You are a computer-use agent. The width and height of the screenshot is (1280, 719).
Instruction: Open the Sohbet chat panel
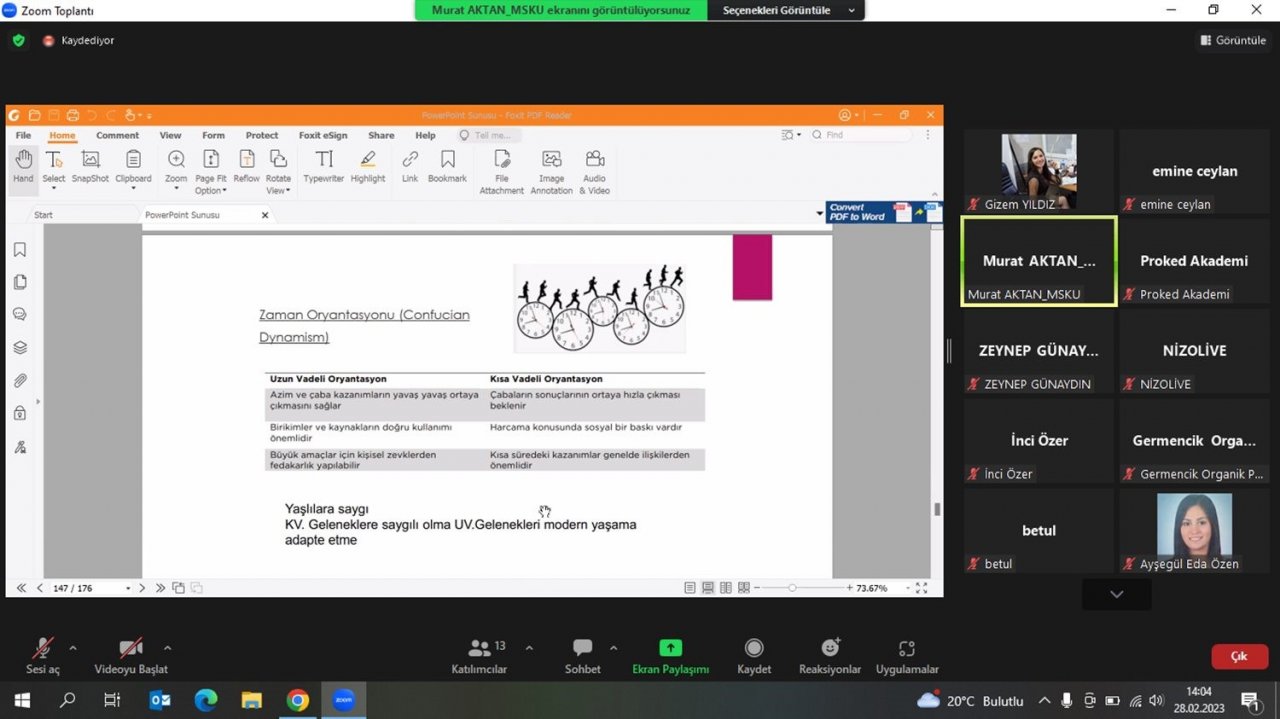click(582, 649)
